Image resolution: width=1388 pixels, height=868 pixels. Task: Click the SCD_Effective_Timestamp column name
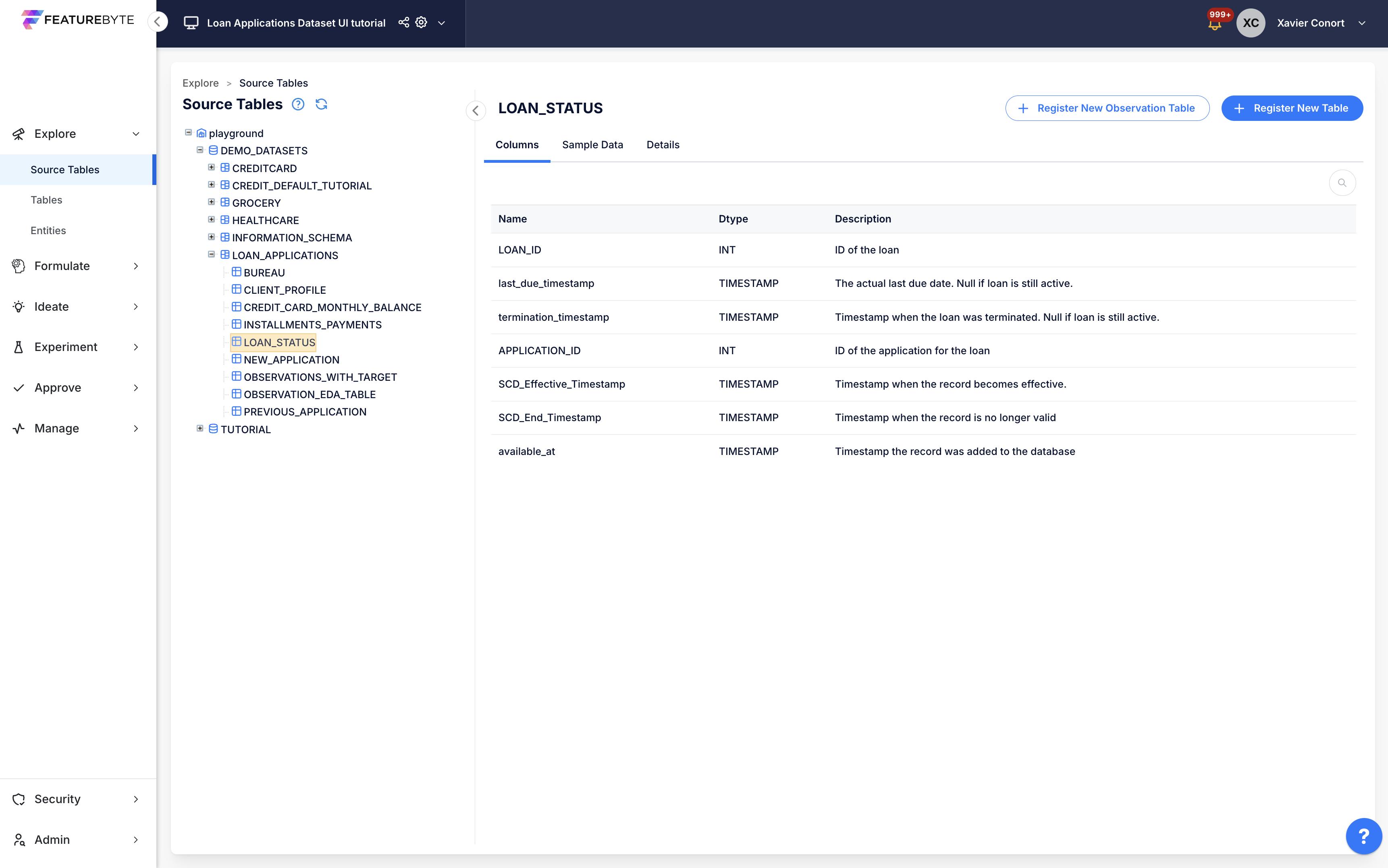561,384
